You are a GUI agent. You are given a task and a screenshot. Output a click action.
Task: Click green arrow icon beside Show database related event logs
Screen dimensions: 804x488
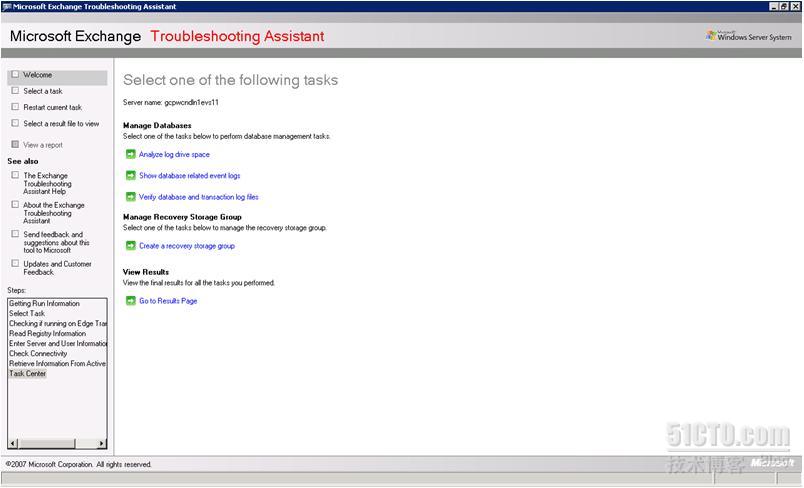point(131,175)
